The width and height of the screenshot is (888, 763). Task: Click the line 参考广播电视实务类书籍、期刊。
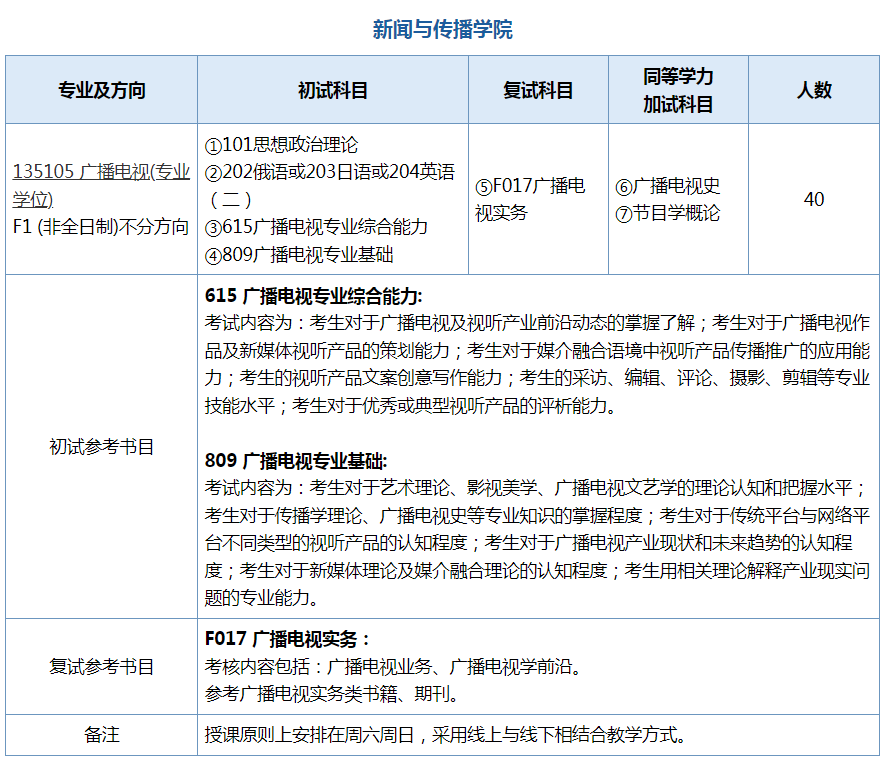pos(332,694)
